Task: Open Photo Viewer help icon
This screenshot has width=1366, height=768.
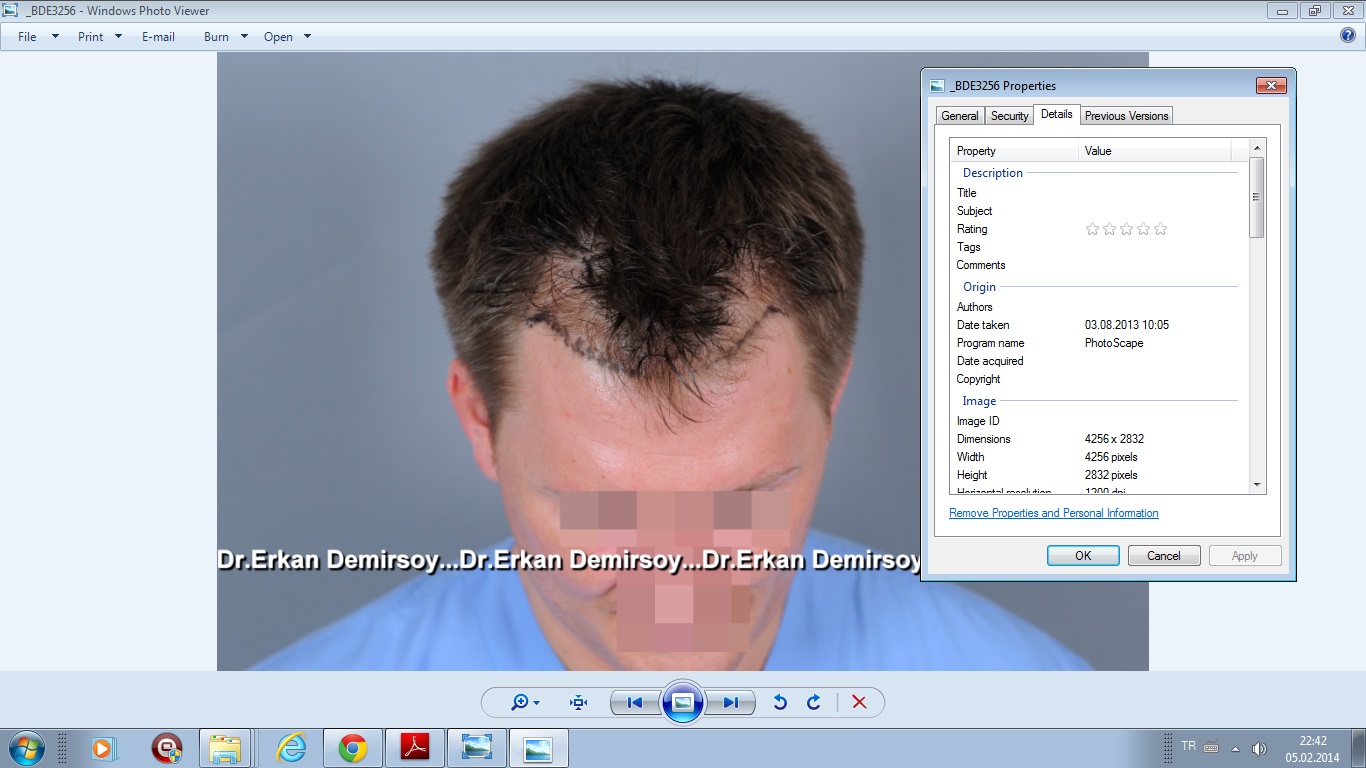Action: tap(1348, 36)
